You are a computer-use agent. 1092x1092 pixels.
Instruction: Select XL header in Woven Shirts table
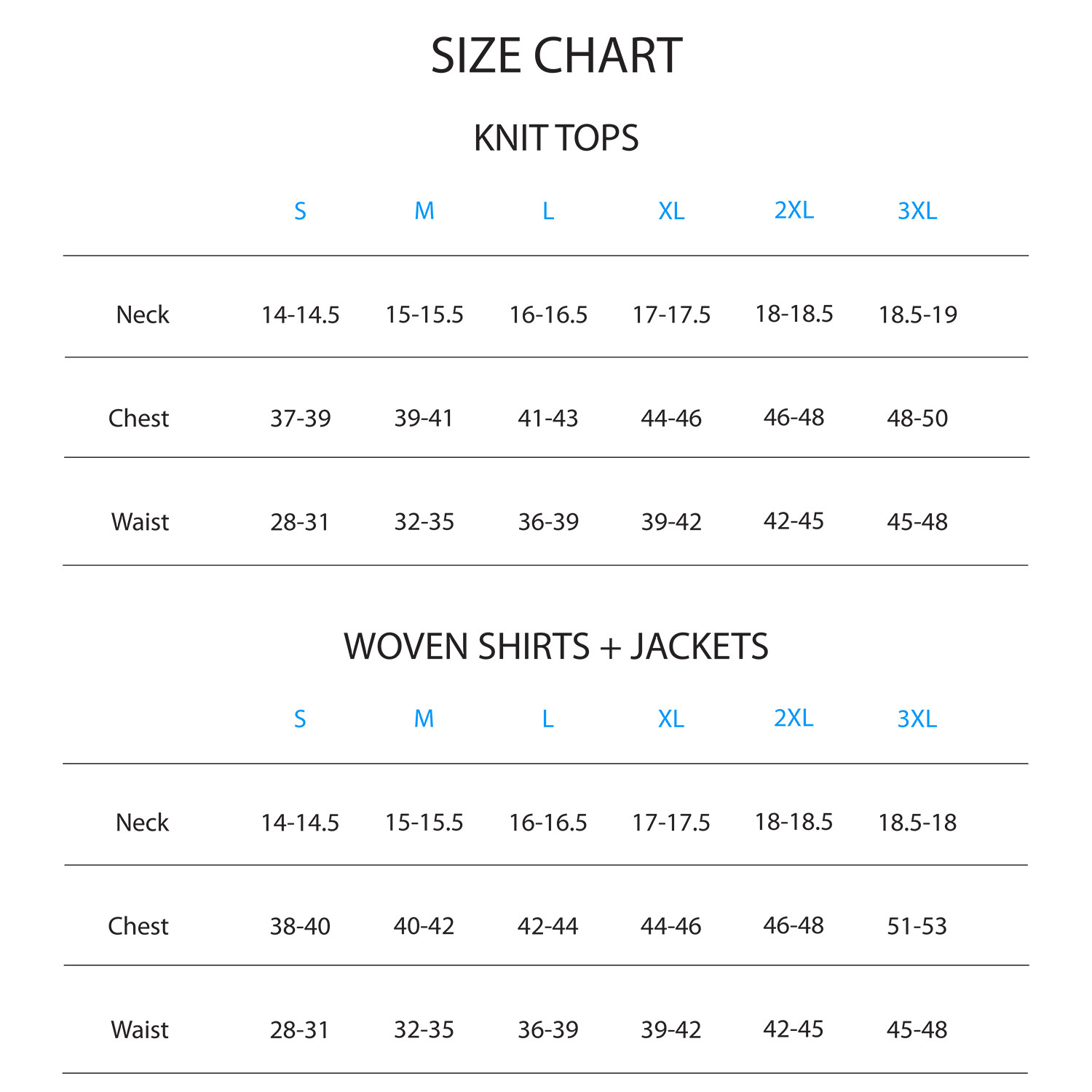[x=671, y=719]
